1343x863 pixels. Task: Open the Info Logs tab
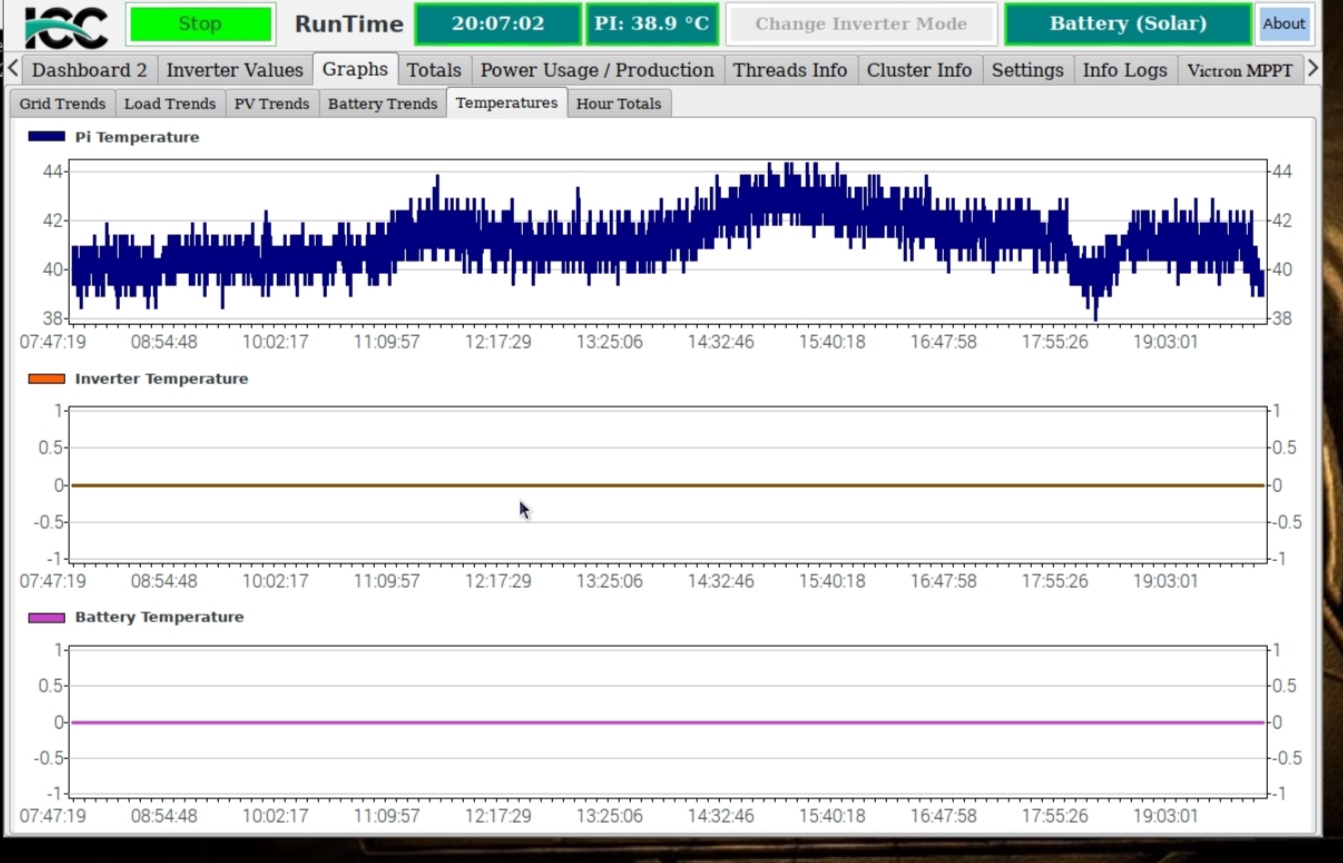1125,70
